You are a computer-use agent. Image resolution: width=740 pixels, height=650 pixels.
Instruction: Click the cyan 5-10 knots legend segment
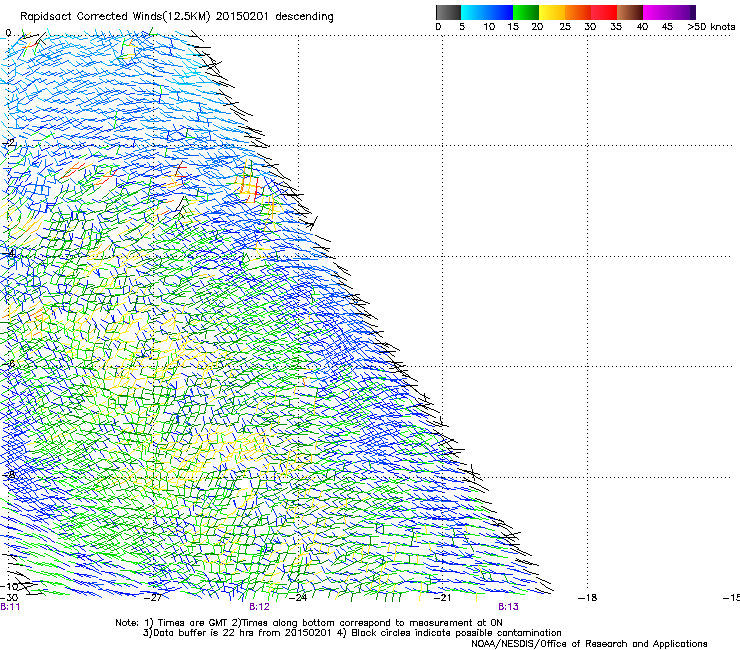coord(474,12)
